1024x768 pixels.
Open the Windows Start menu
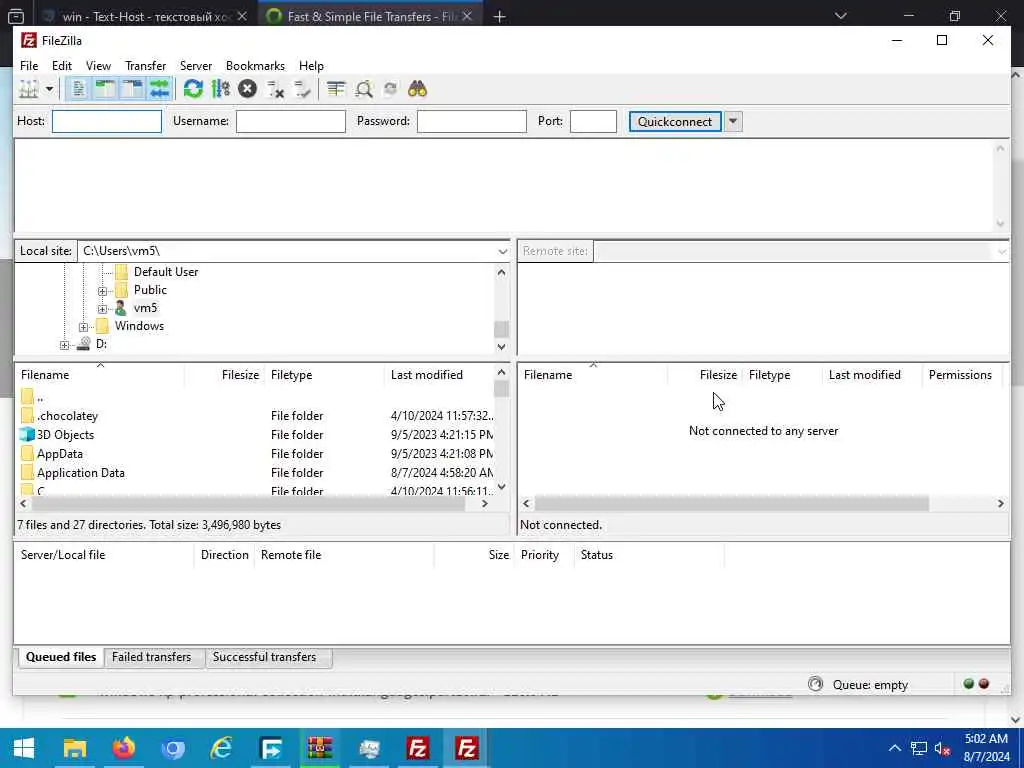point(24,748)
